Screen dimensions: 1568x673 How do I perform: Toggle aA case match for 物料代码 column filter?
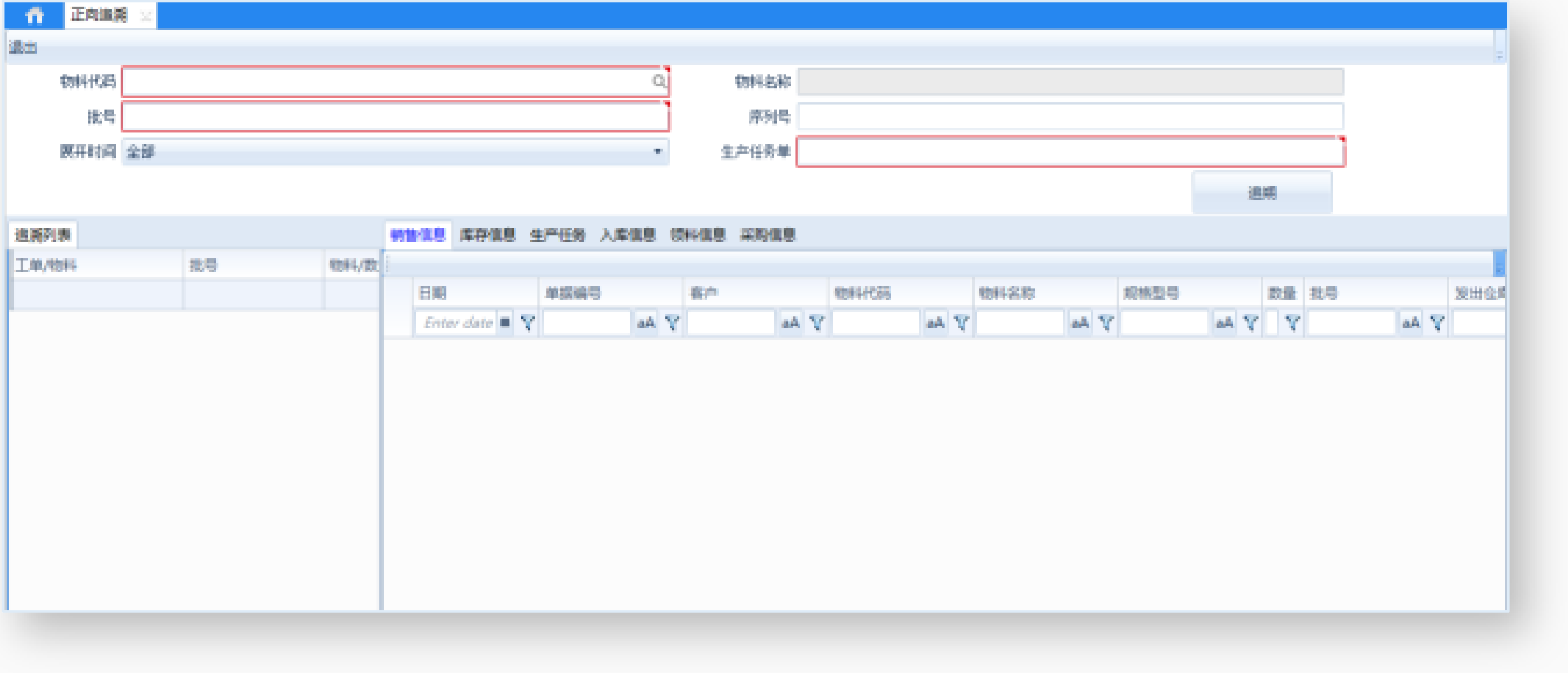point(935,323)
